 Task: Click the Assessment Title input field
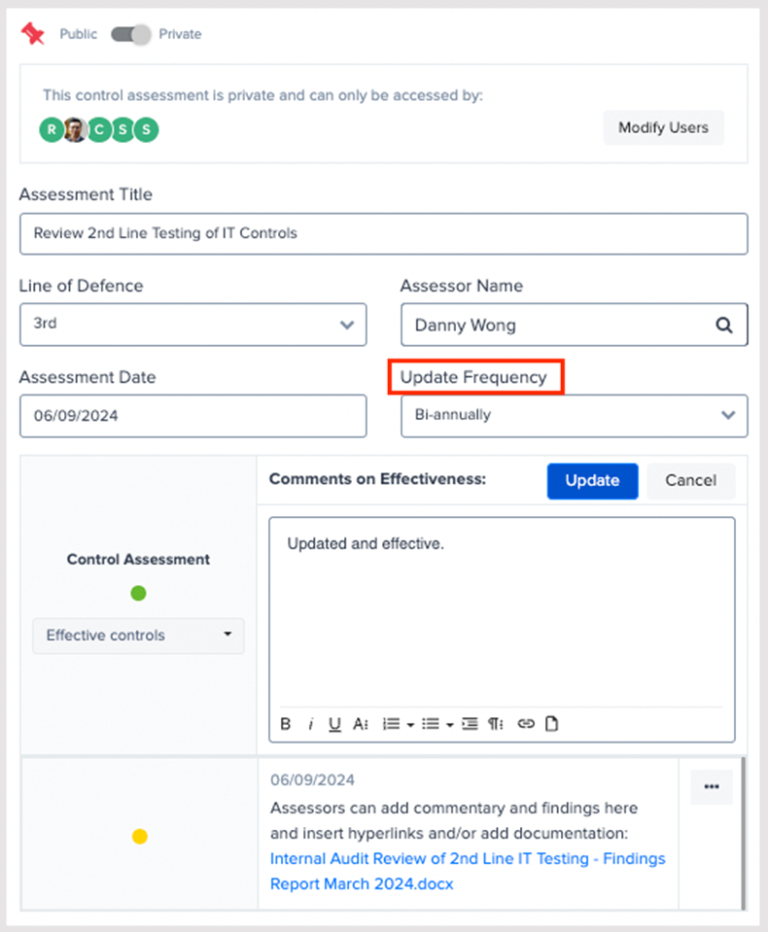click(x=383, y=233)
